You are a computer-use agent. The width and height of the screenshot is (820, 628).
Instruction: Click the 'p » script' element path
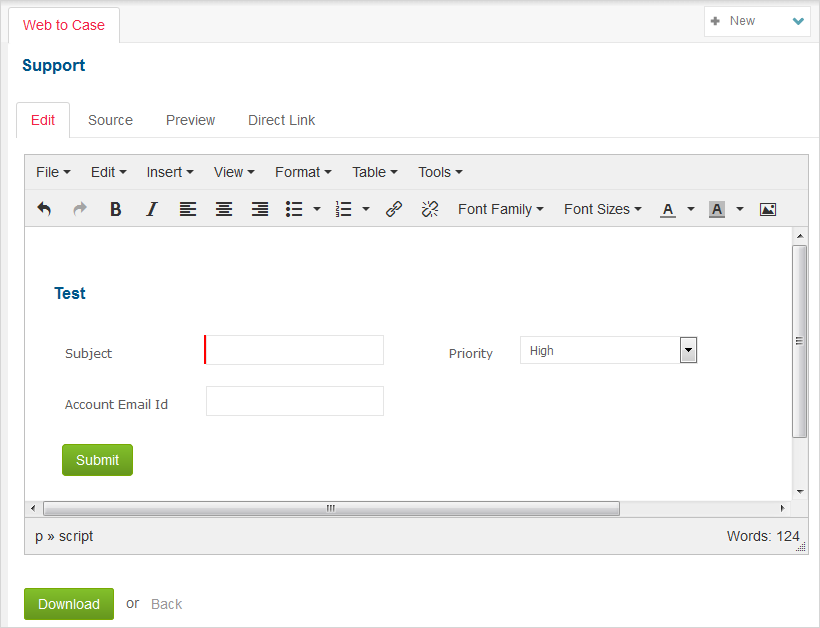pos(64,536)
